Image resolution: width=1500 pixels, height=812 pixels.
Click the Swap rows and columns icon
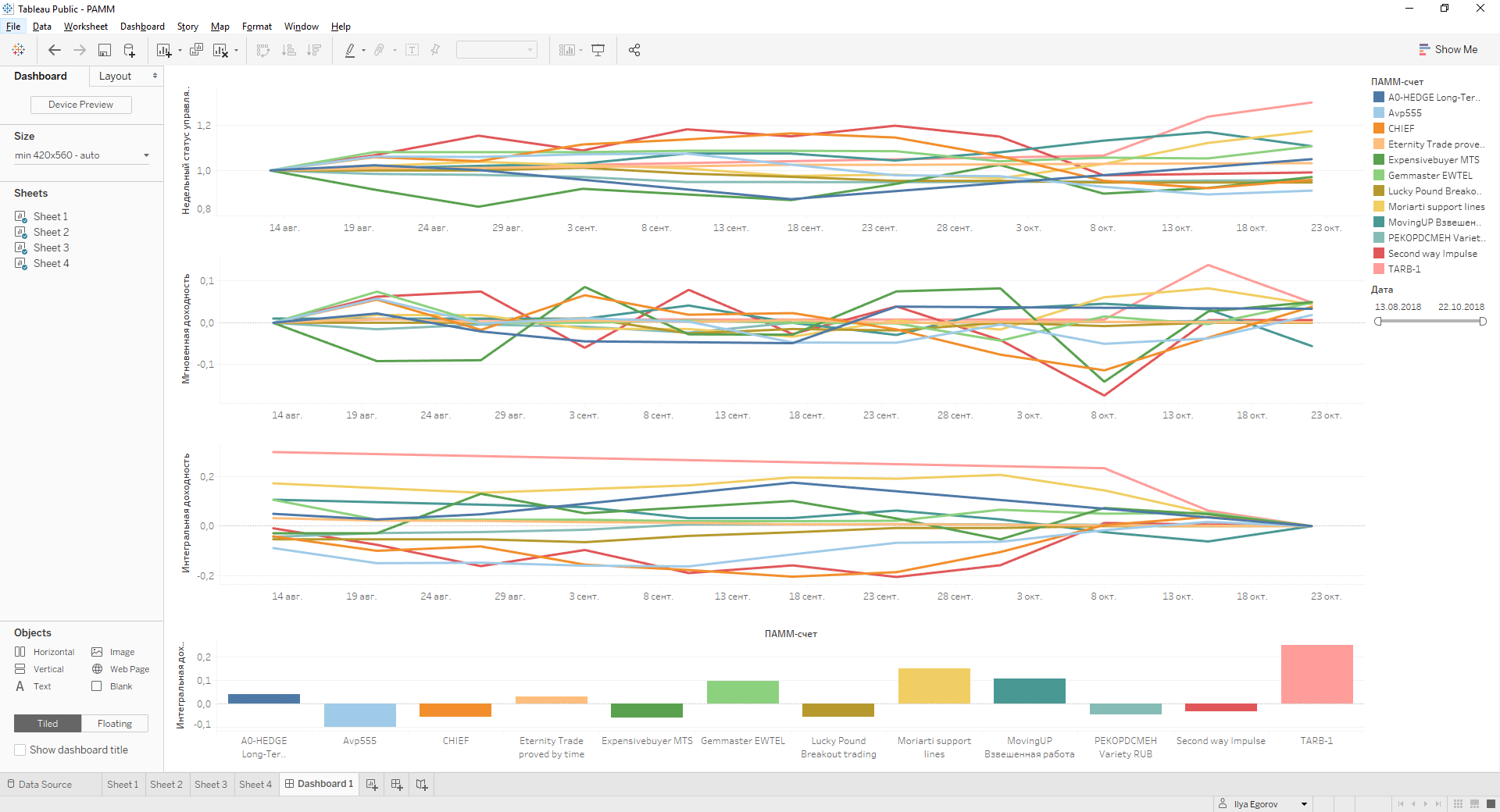click(x=263, y=50)
